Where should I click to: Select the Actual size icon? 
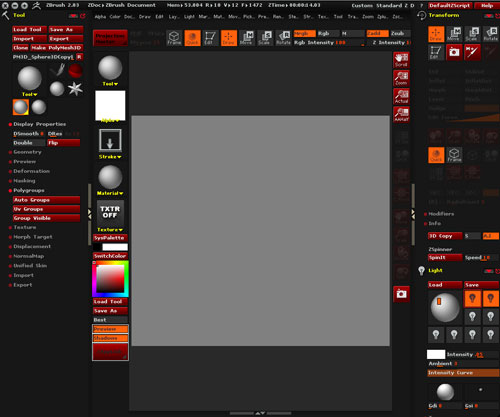[401, 97]
